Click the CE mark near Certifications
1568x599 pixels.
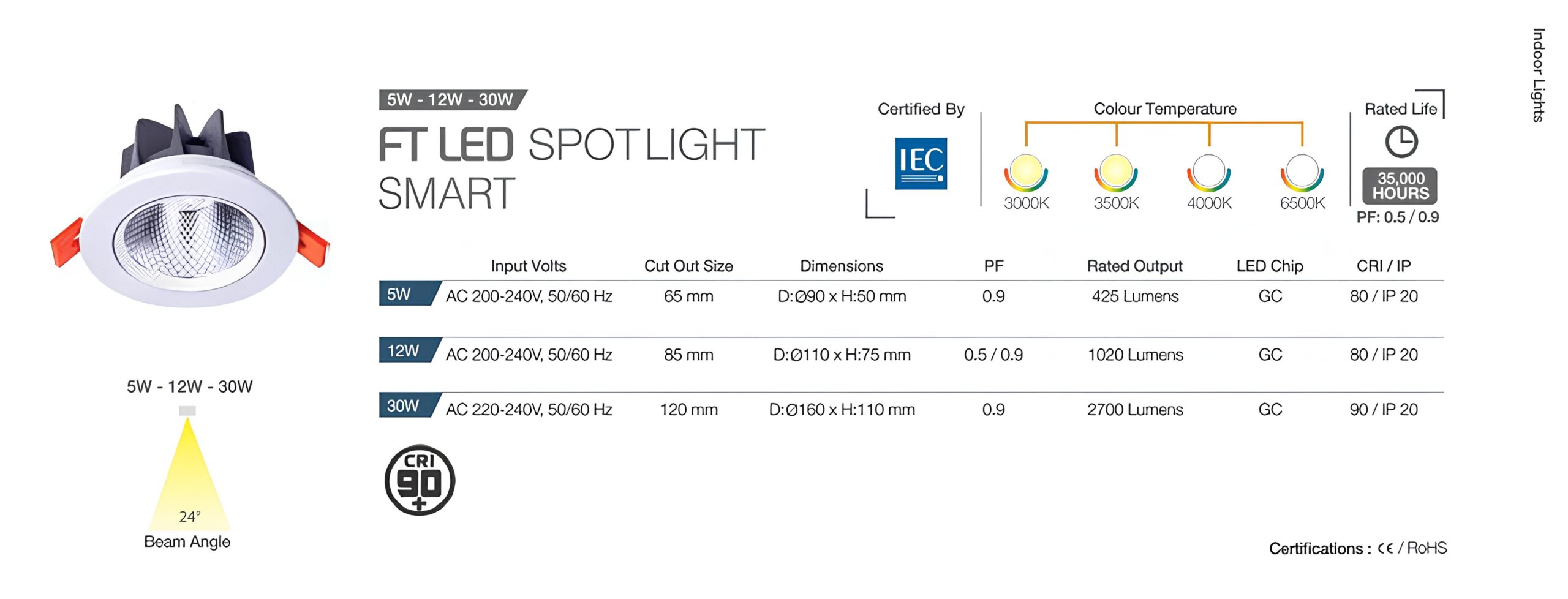[1385, 549]
